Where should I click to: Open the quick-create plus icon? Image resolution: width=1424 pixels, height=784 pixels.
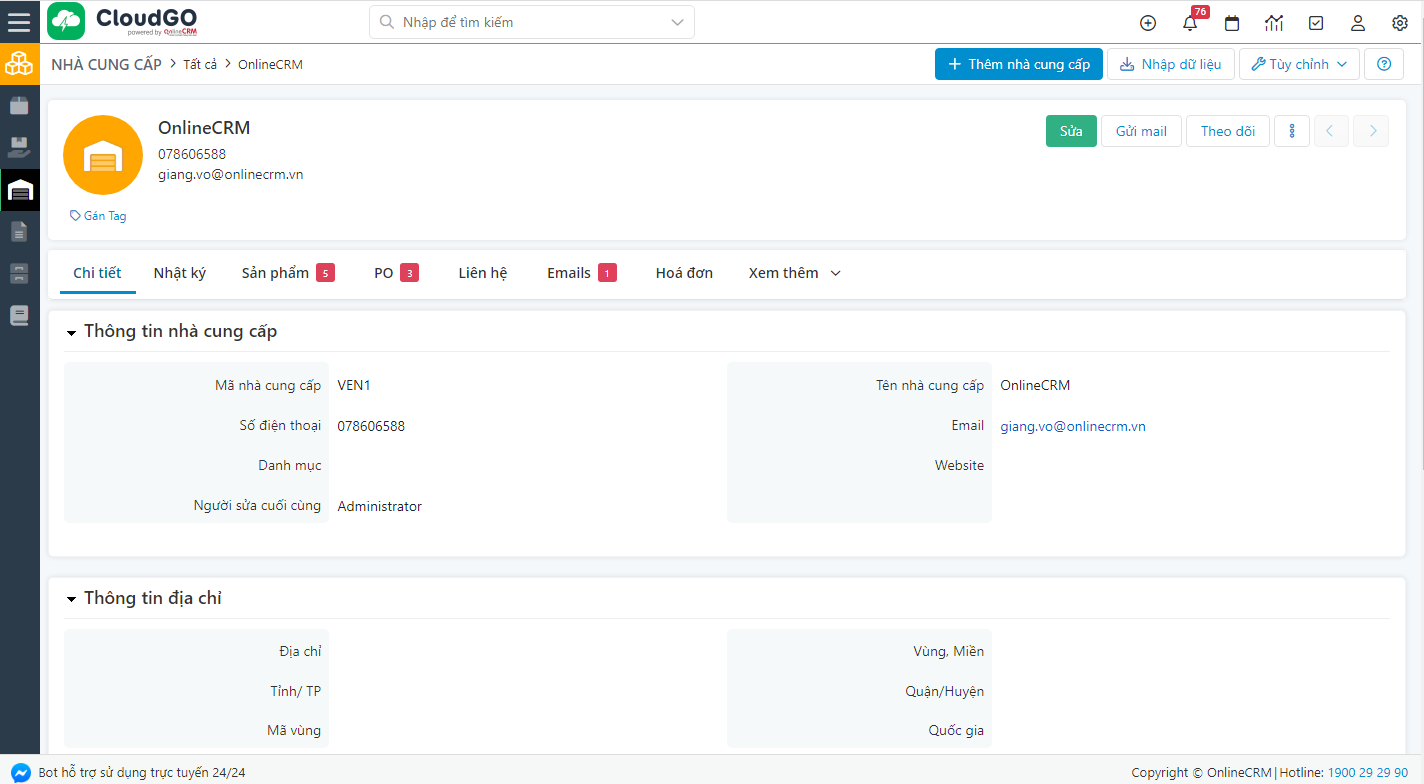point(1148,22)
